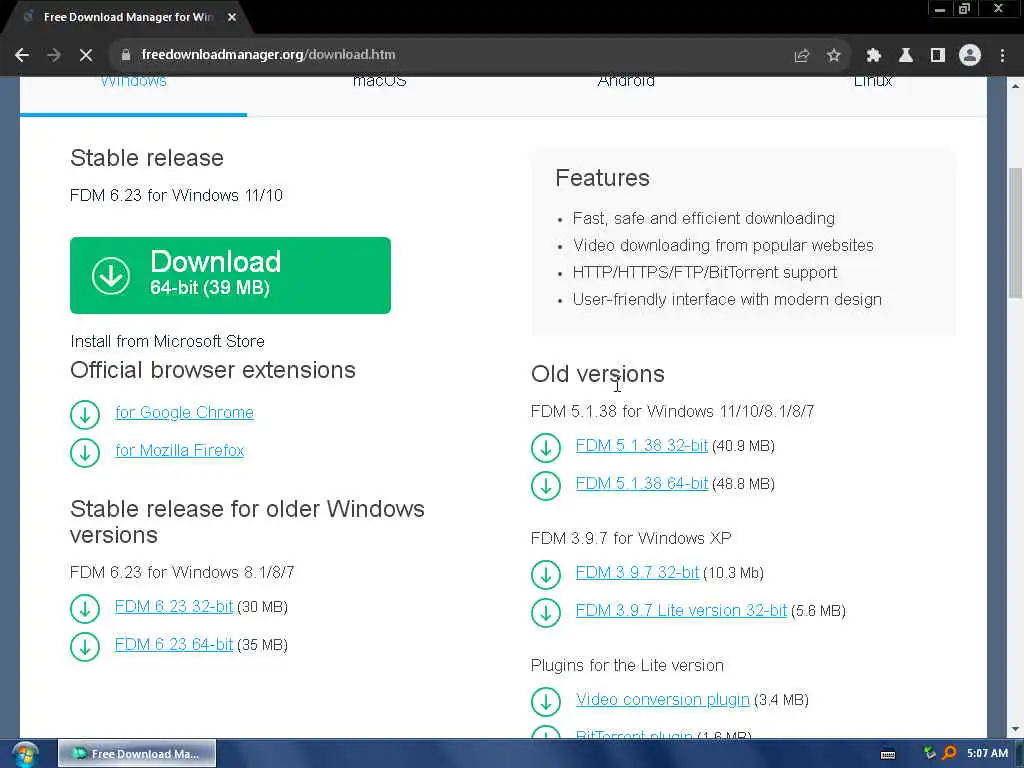Click download icon beside Mozilla Firefox extension
The image size is (1024, 768).
[85, 452]
